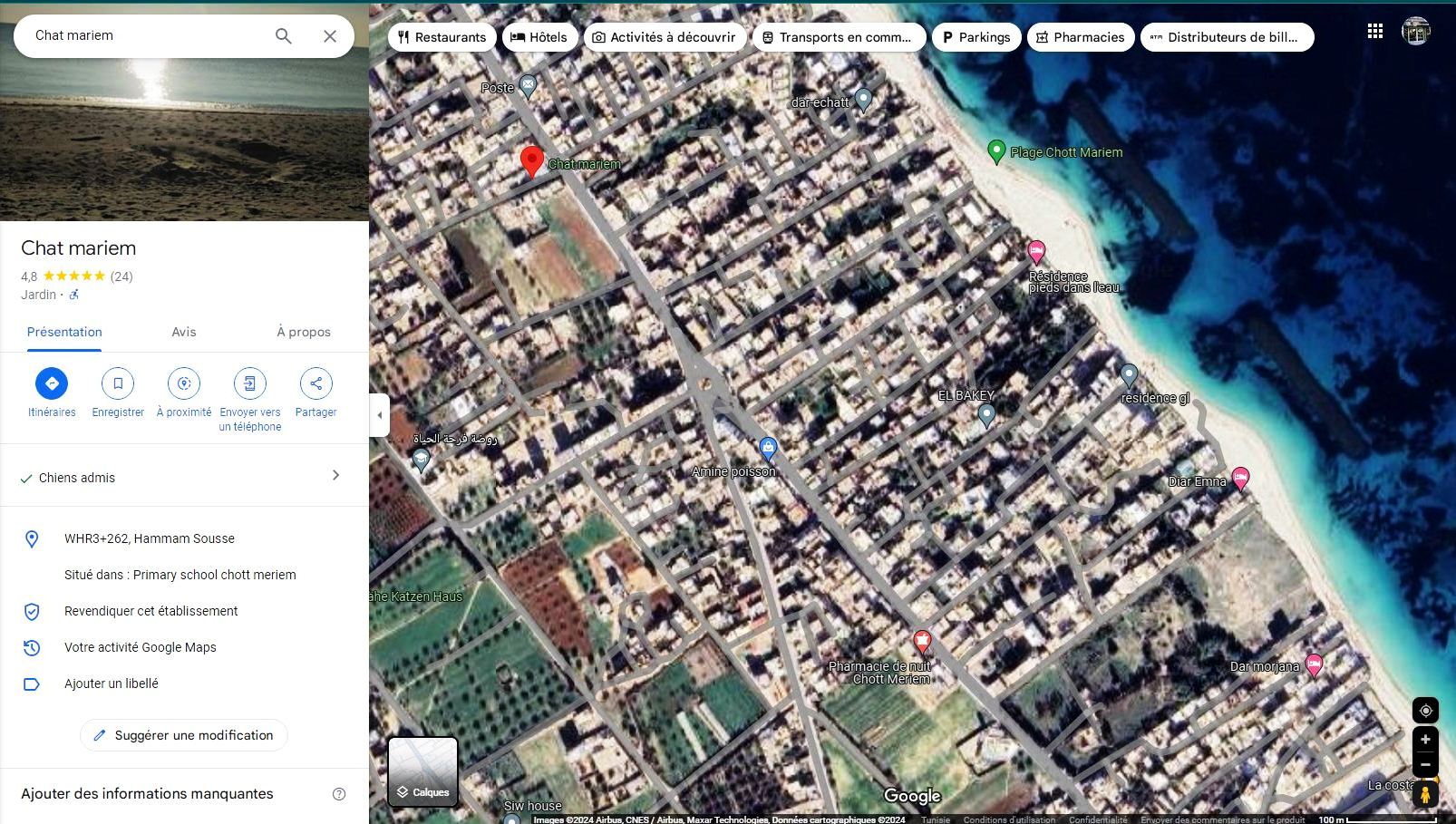
Task: Open the Calques map layer switcher
Action: click(x=422, y=771)
